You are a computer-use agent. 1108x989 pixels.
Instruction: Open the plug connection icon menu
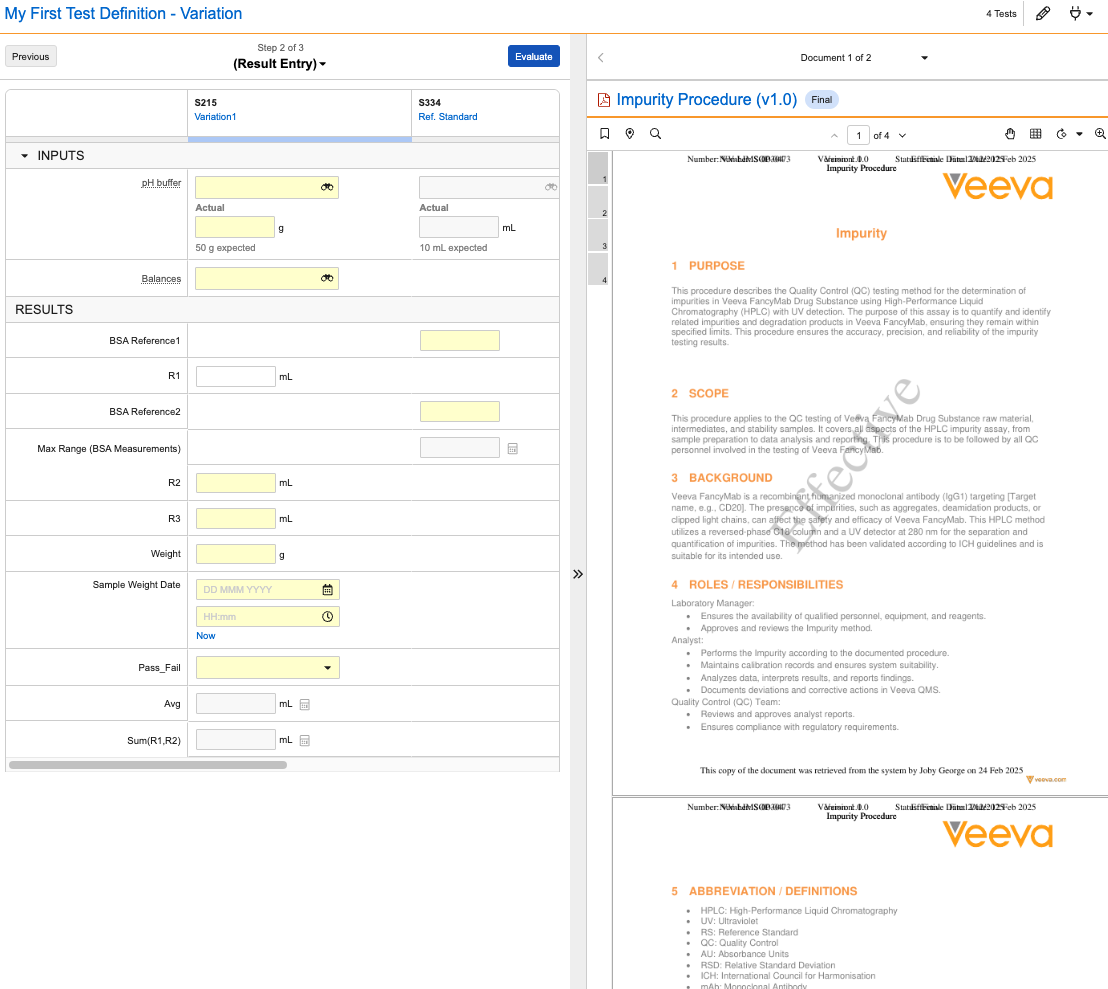[1080, 13]
